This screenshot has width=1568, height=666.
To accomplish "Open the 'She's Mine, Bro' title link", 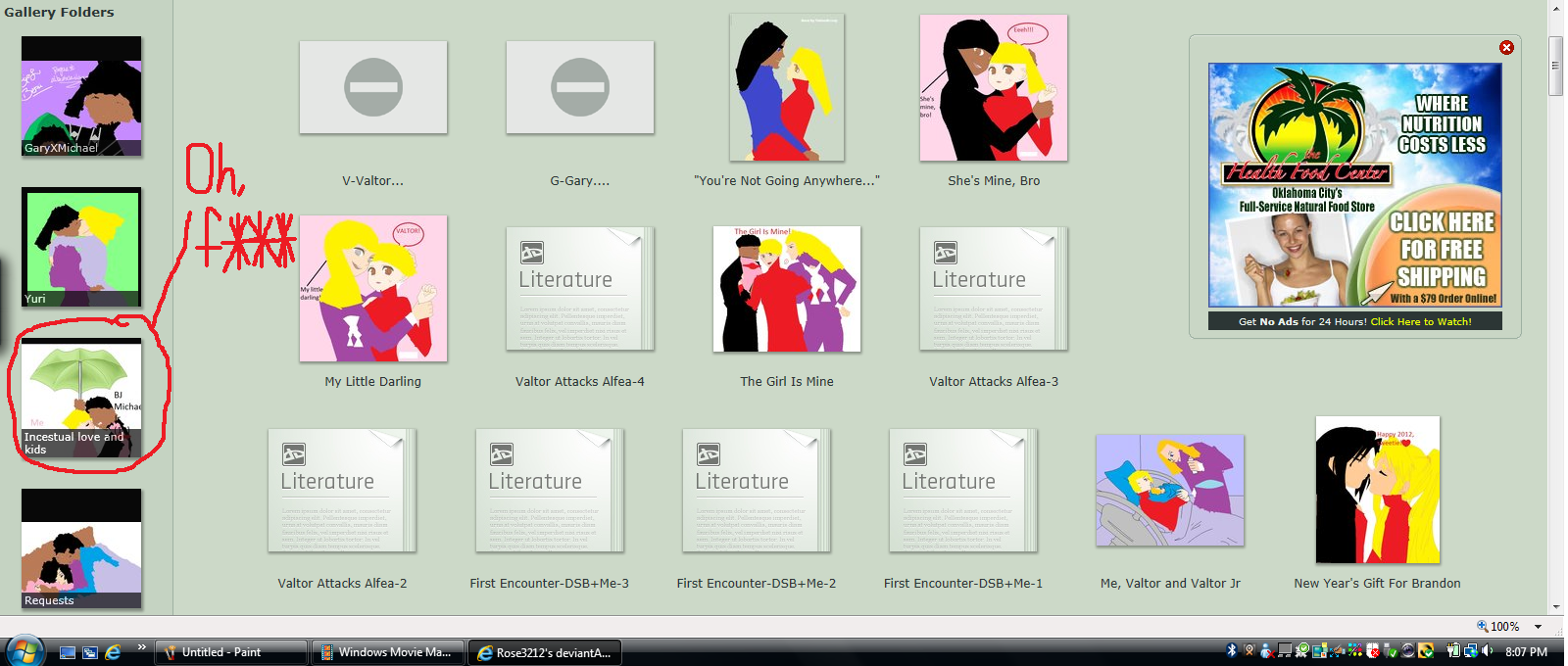I will point(994,181).
